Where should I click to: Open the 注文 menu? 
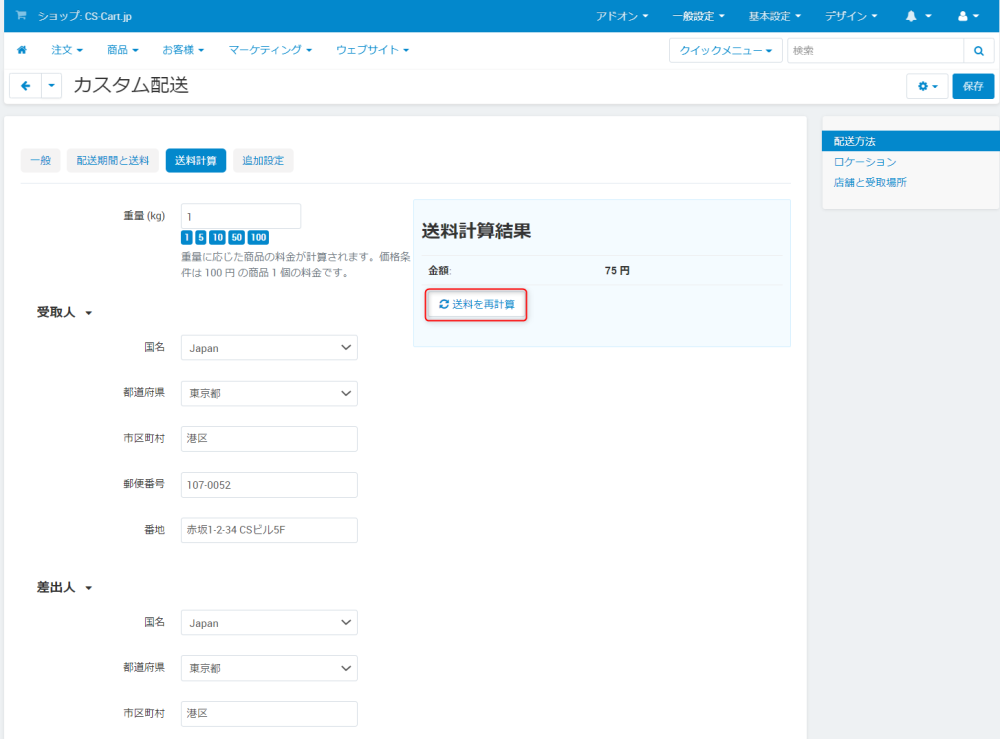[x=67, y=50]
